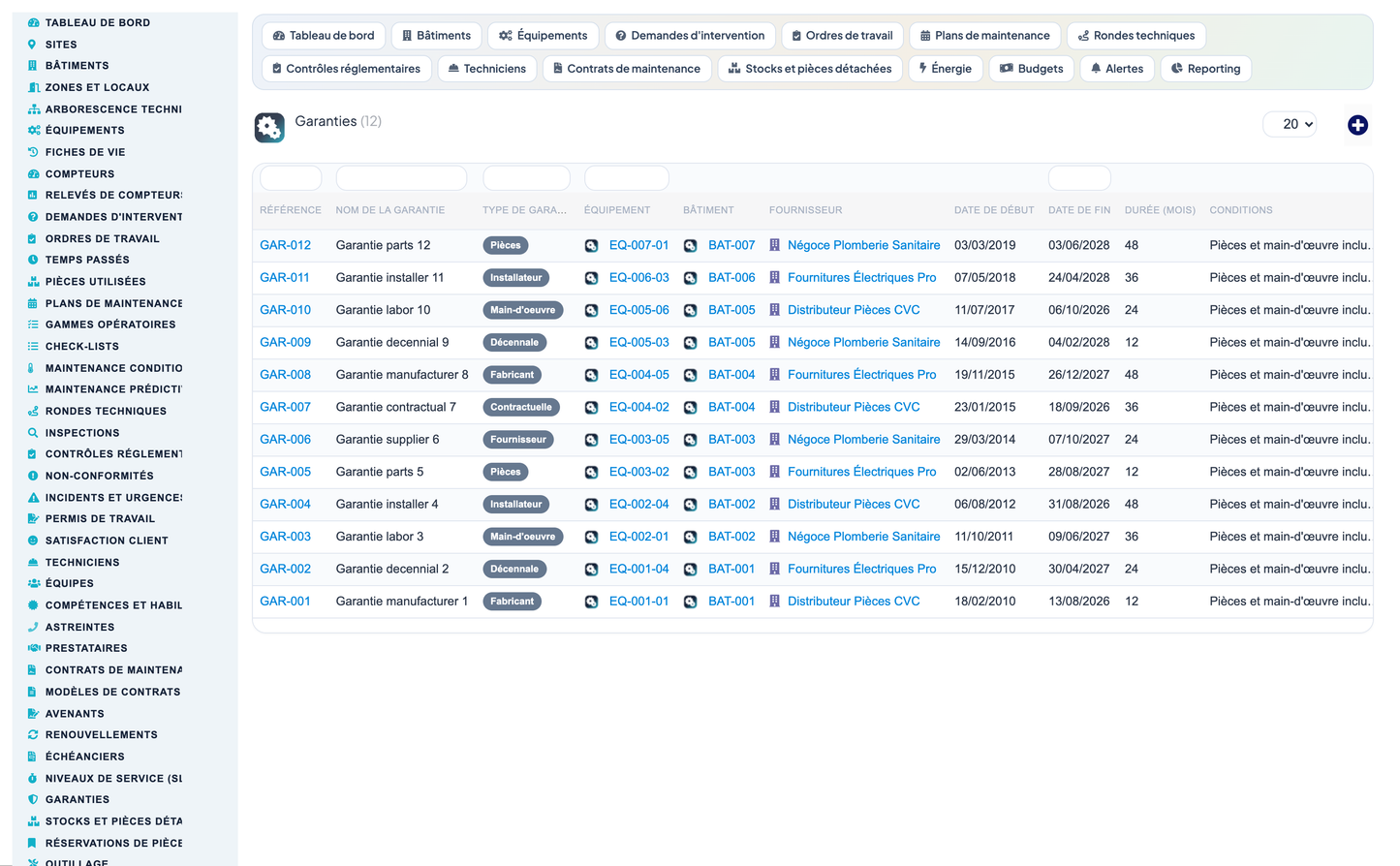This screenshot has height=866, width=1400.
Task: Open Échéanciers in the sidebar
Action: point(84,757)
